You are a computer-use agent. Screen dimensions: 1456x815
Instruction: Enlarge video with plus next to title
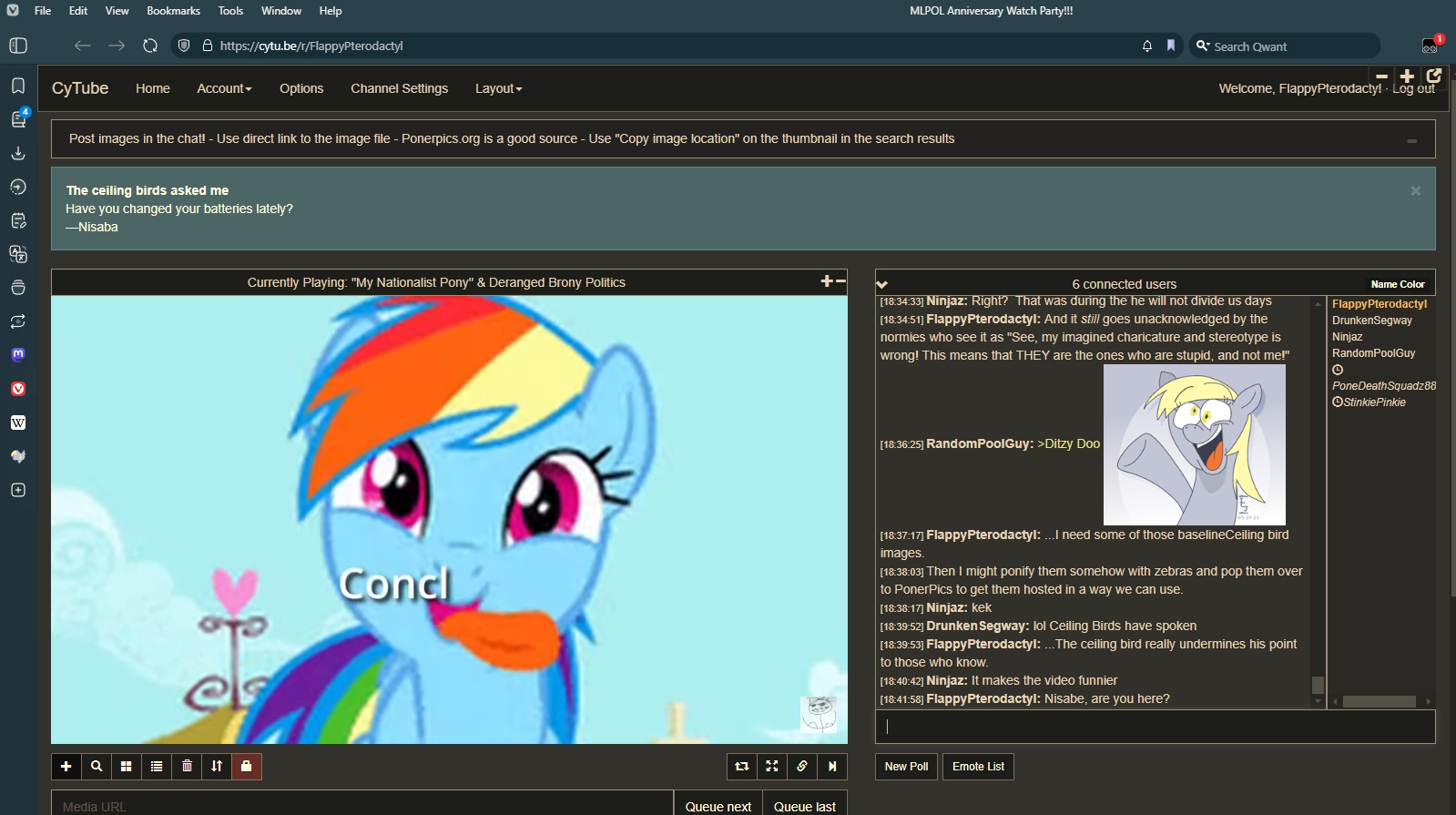pyautogui.click(x=827, y=281)
